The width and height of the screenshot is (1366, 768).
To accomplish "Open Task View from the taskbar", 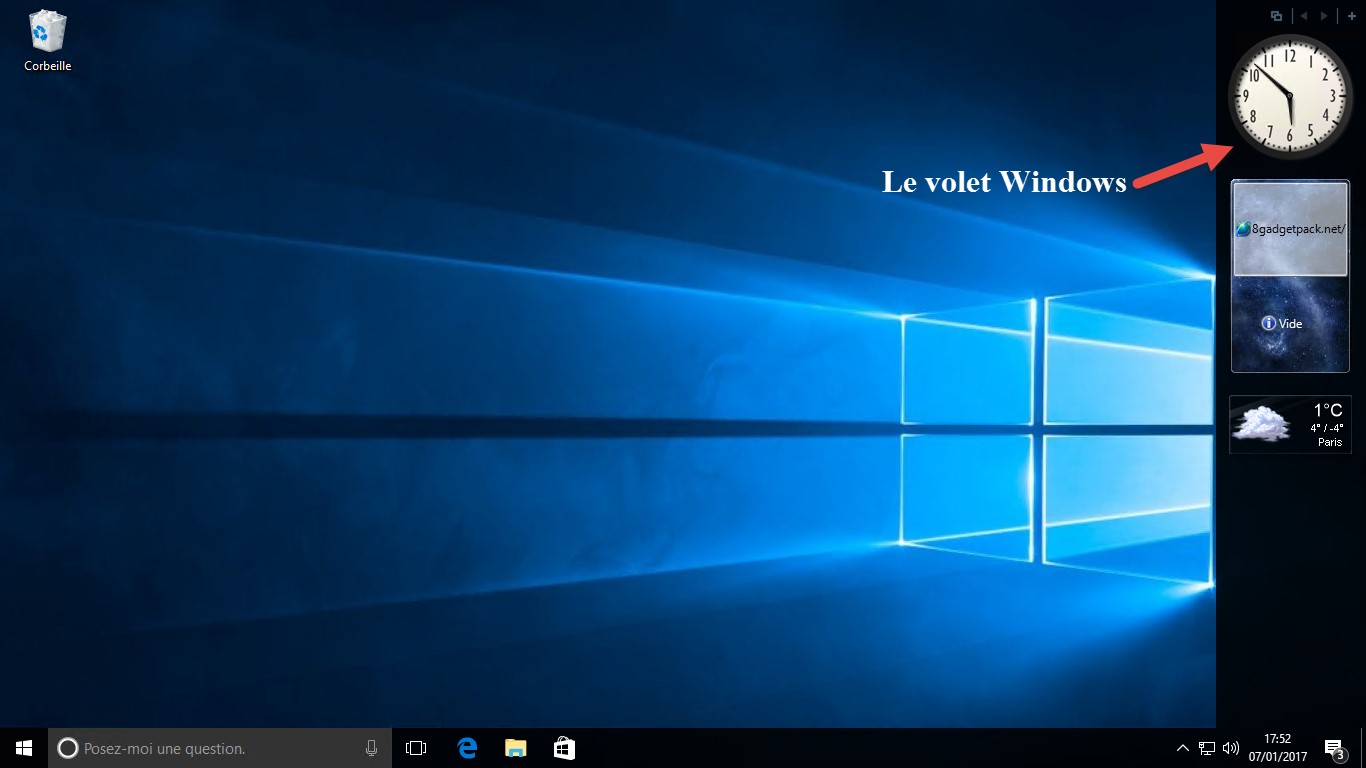I will click(x=416, y=748).
